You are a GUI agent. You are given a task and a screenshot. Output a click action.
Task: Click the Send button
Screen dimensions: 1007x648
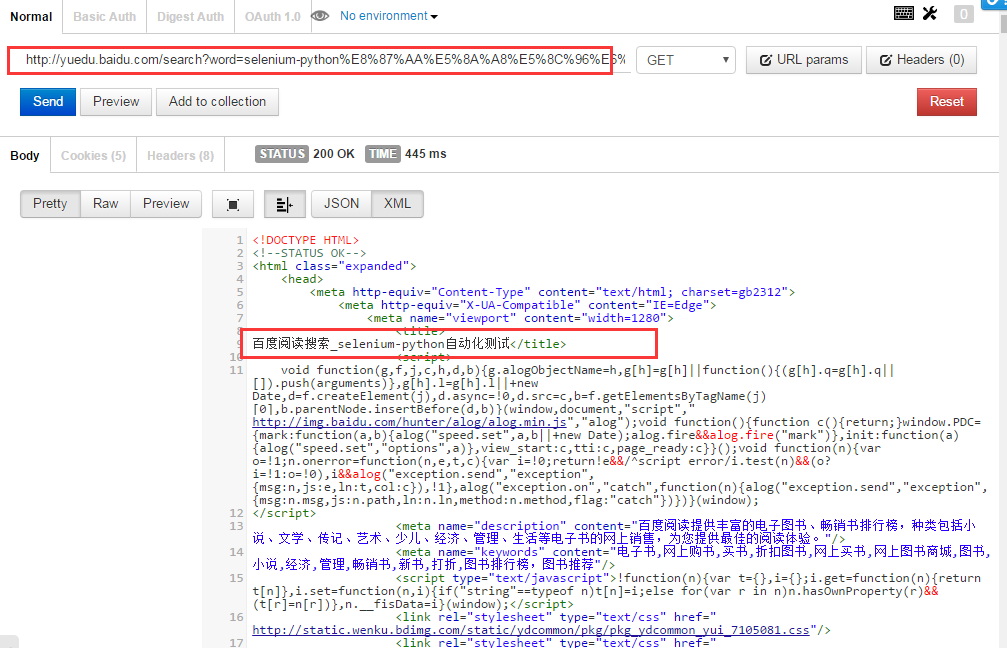pyautogui.click(x=48, y=101)
